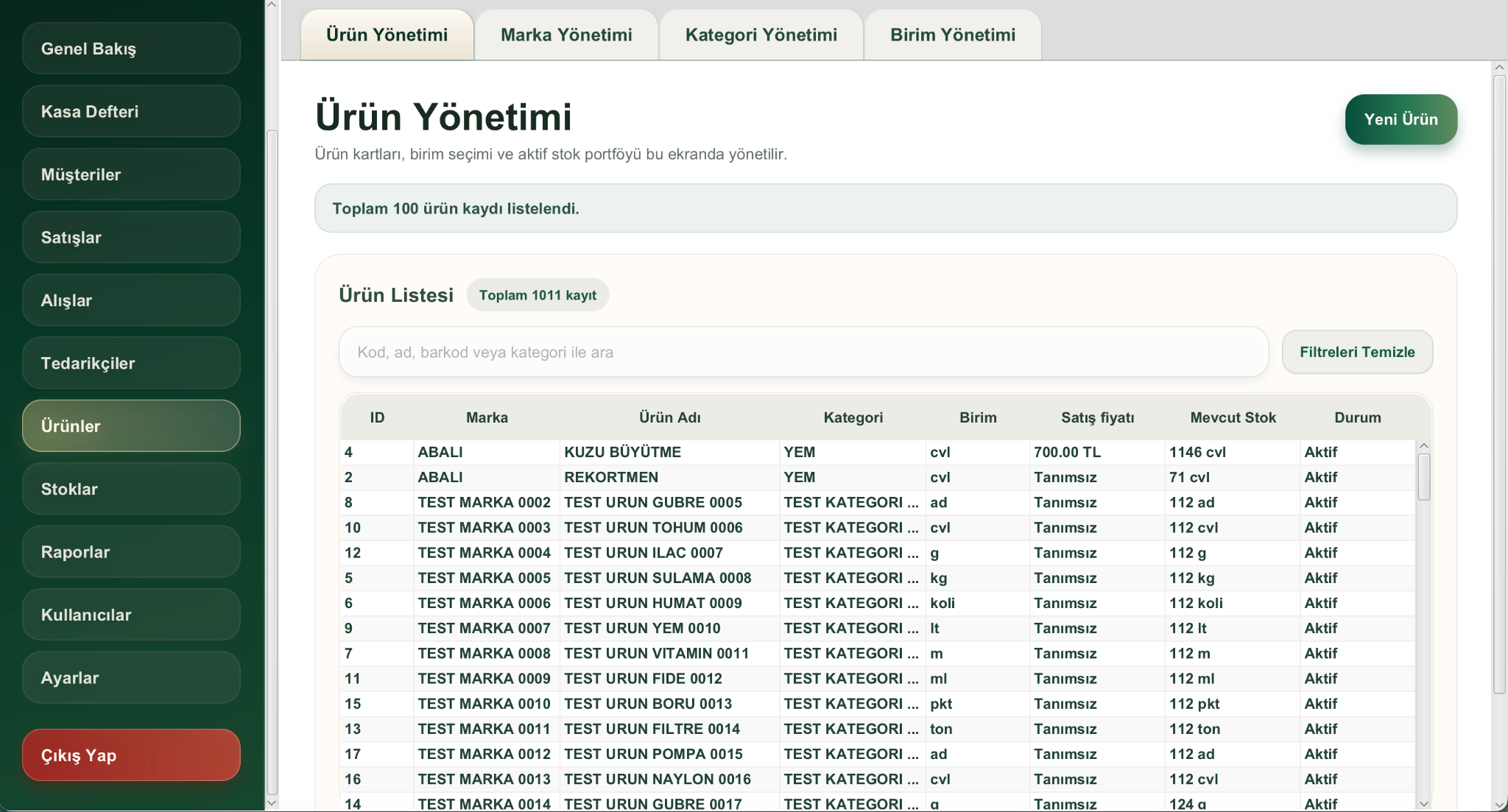The width and height of the screenshot is (1508, 812).
Task: Click the Toplam 1011 kayıt badge
Action: (538, 295)
